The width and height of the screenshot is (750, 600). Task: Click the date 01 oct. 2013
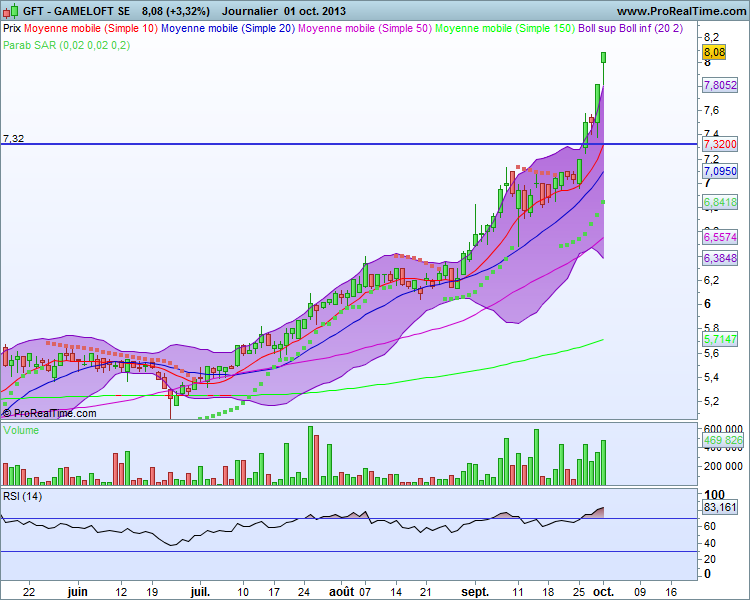click(x=315, y=11)
